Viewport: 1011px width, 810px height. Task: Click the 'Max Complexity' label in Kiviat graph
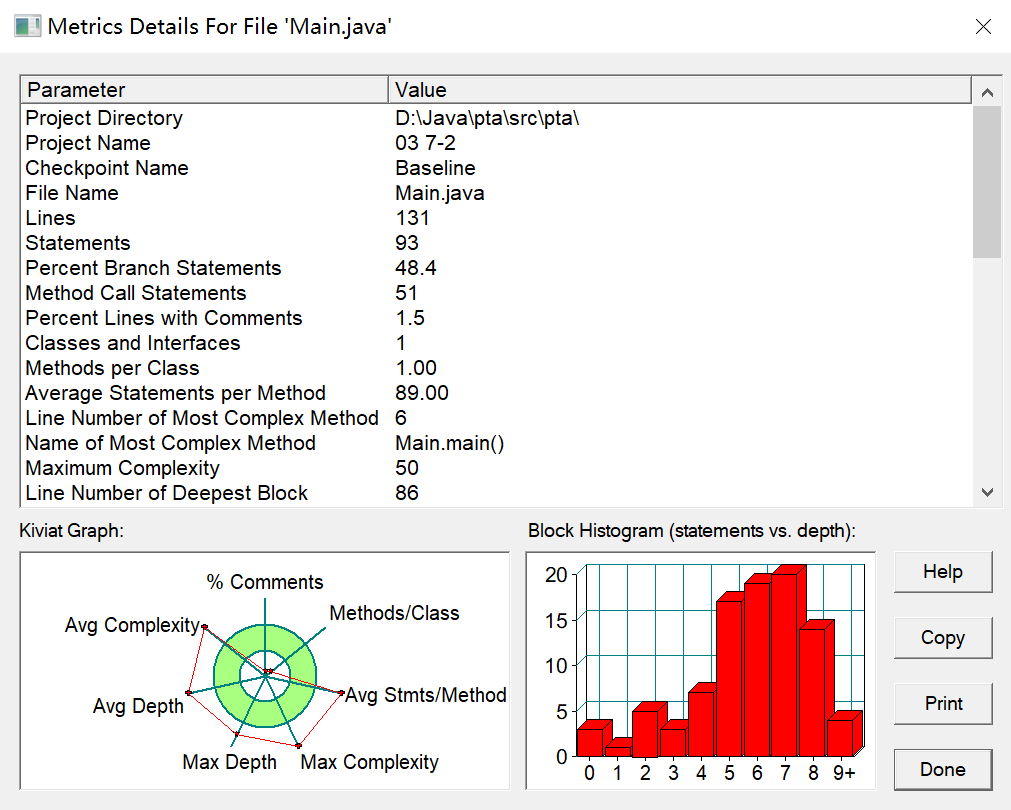(x=369, y=762)
